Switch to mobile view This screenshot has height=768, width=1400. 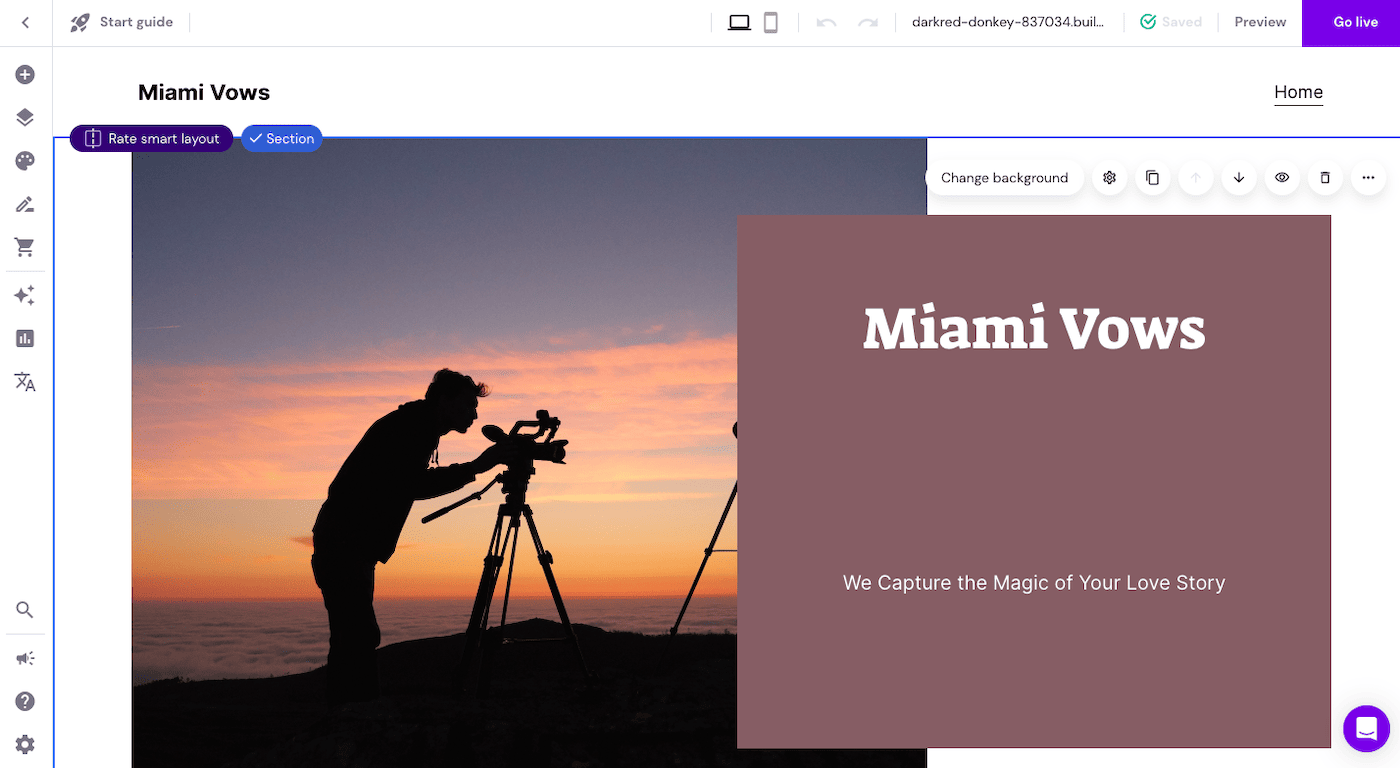[771, 23]
